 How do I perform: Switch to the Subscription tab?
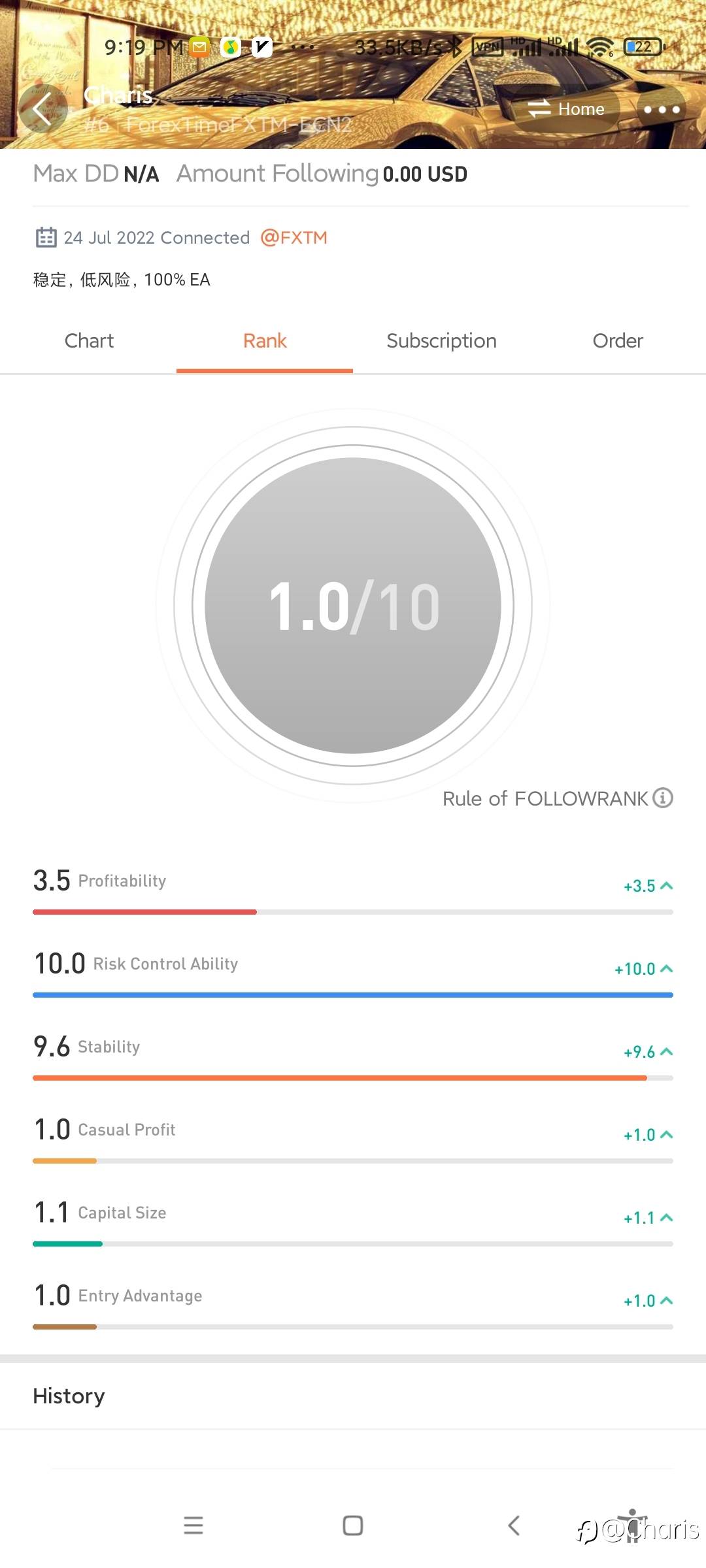[441, 340]
